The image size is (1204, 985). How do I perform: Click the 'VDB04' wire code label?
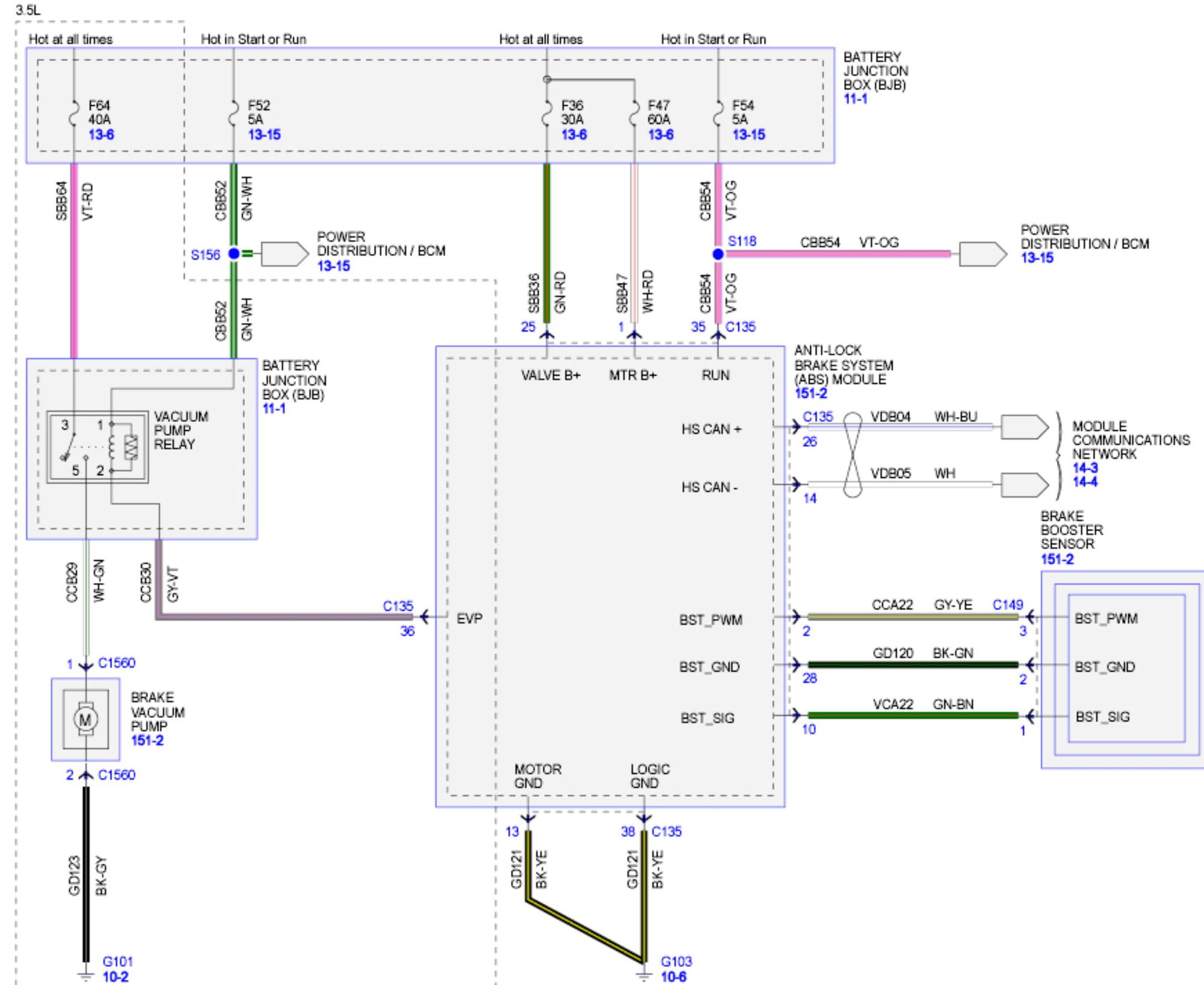pos(890,416)
